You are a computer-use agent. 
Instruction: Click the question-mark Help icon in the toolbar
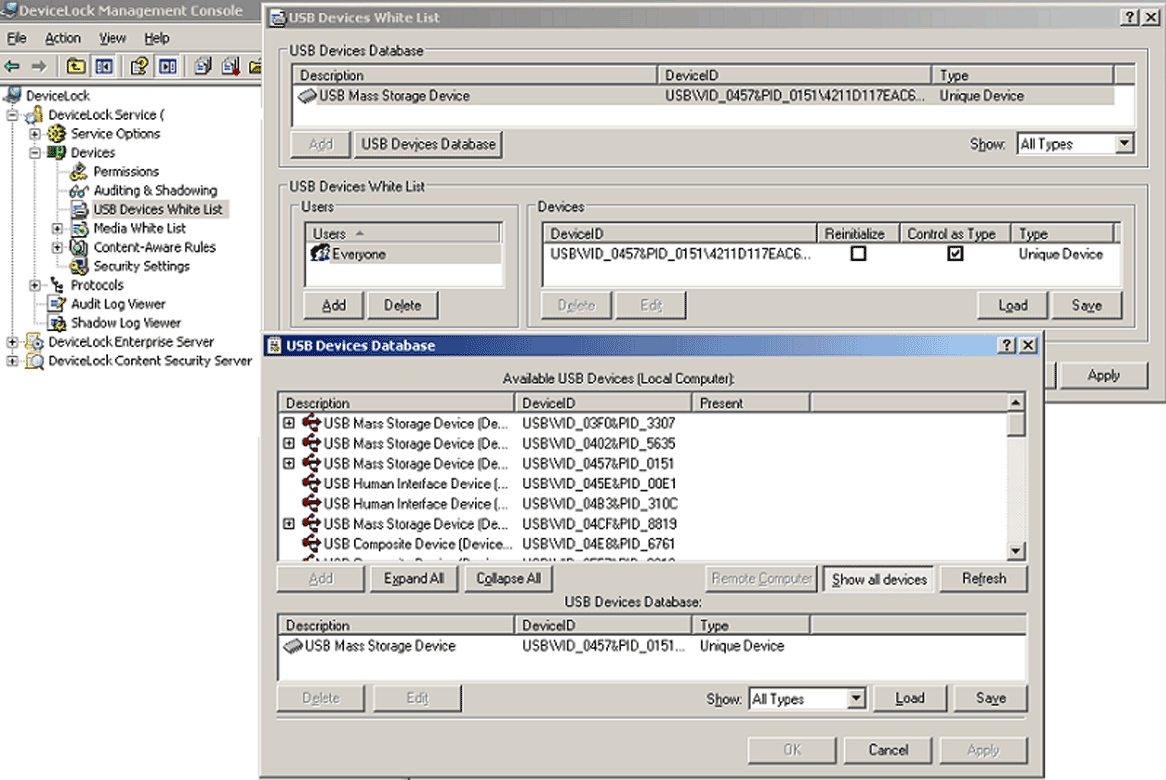(x=139, y=66)
